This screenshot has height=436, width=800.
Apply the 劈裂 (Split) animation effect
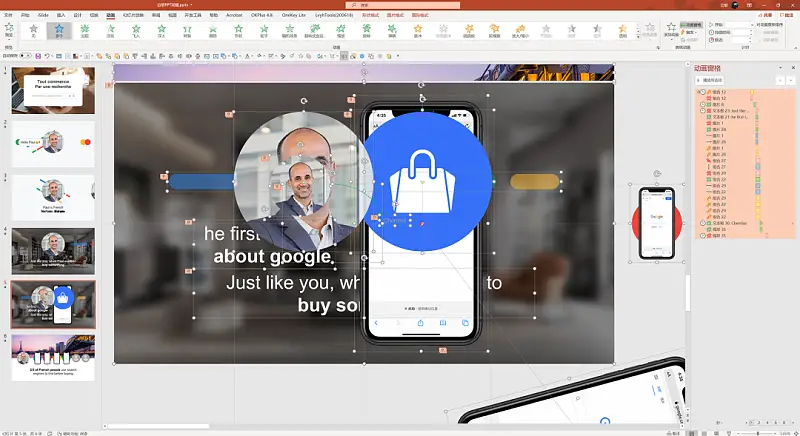[187, 31]
